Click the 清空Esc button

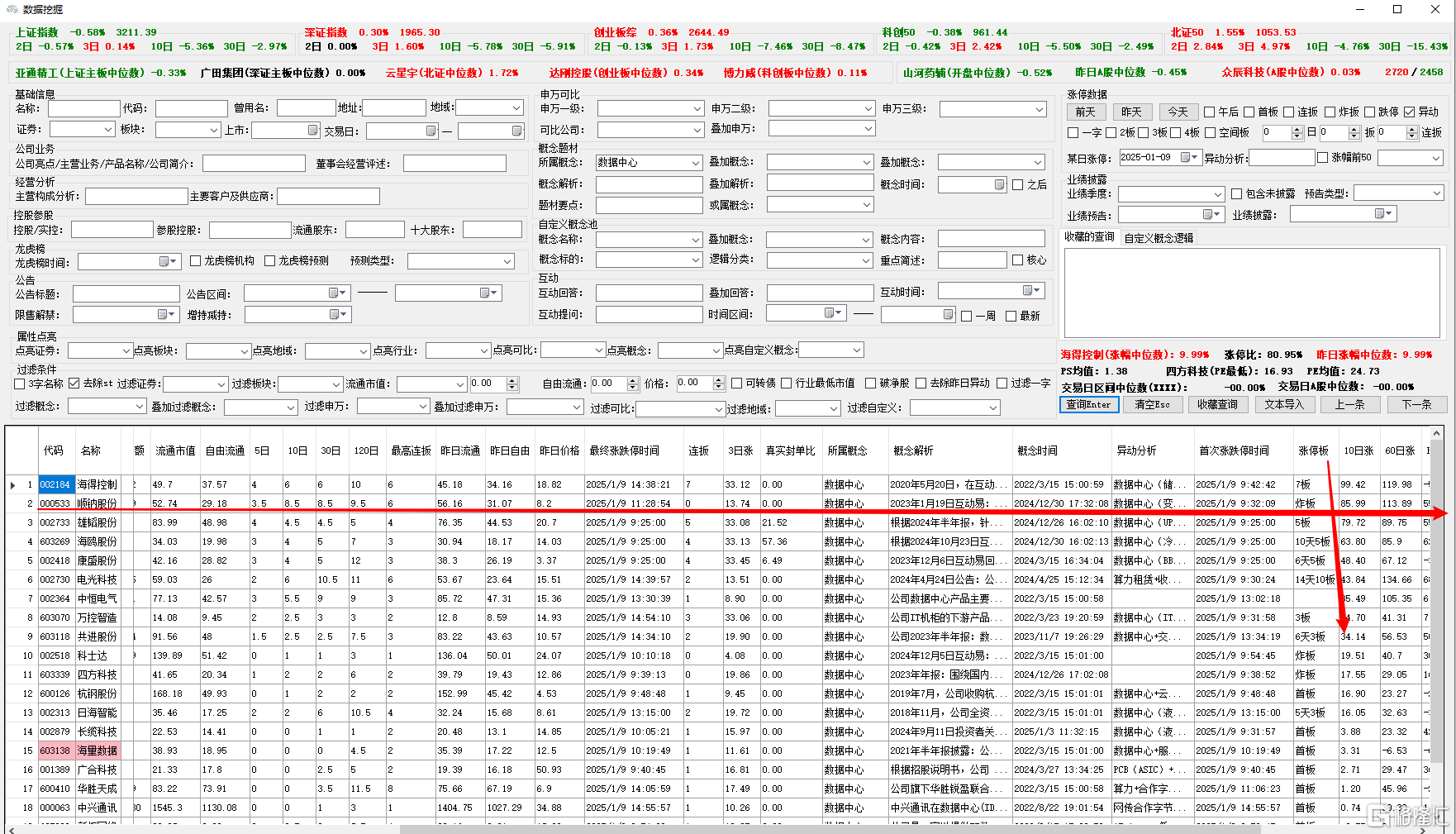pos(1152,404)
